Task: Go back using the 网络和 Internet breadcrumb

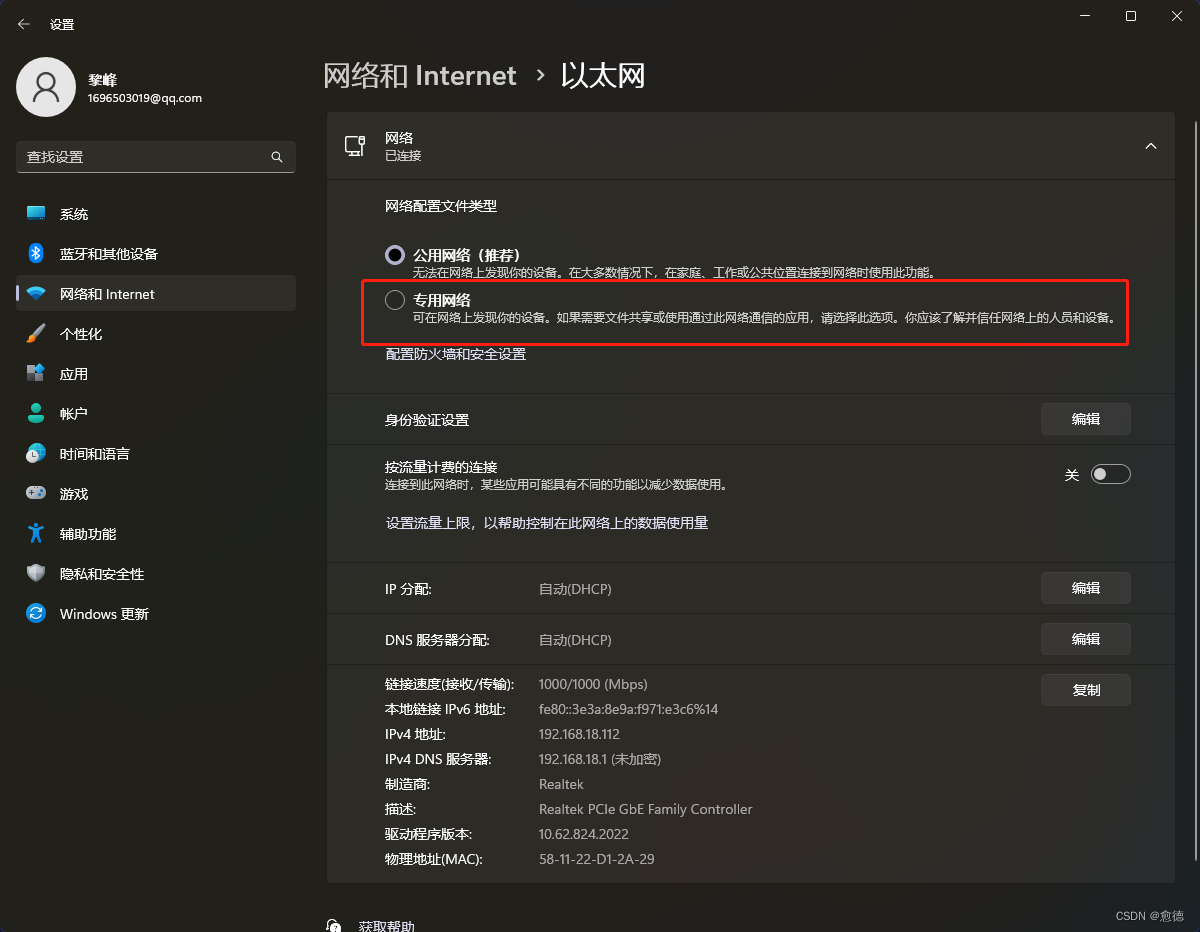Action: [x=420, y=75]
